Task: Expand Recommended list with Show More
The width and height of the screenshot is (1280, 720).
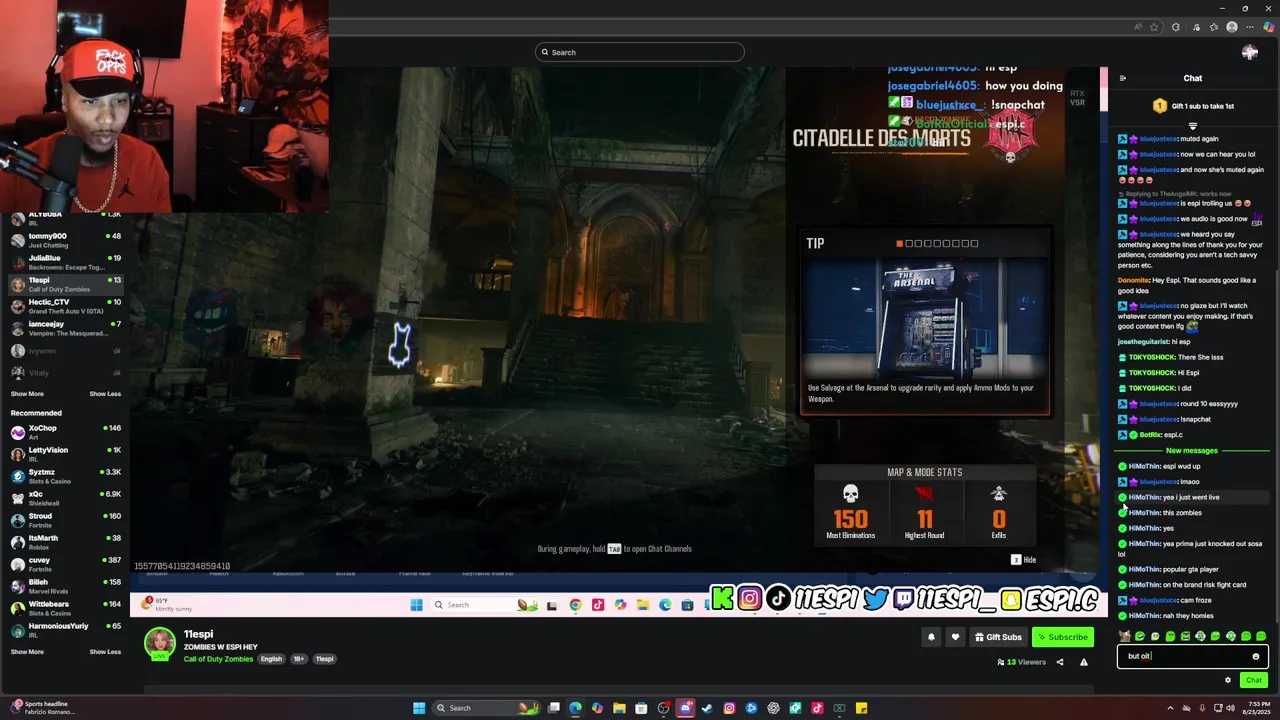Action: tap(27, 652)
